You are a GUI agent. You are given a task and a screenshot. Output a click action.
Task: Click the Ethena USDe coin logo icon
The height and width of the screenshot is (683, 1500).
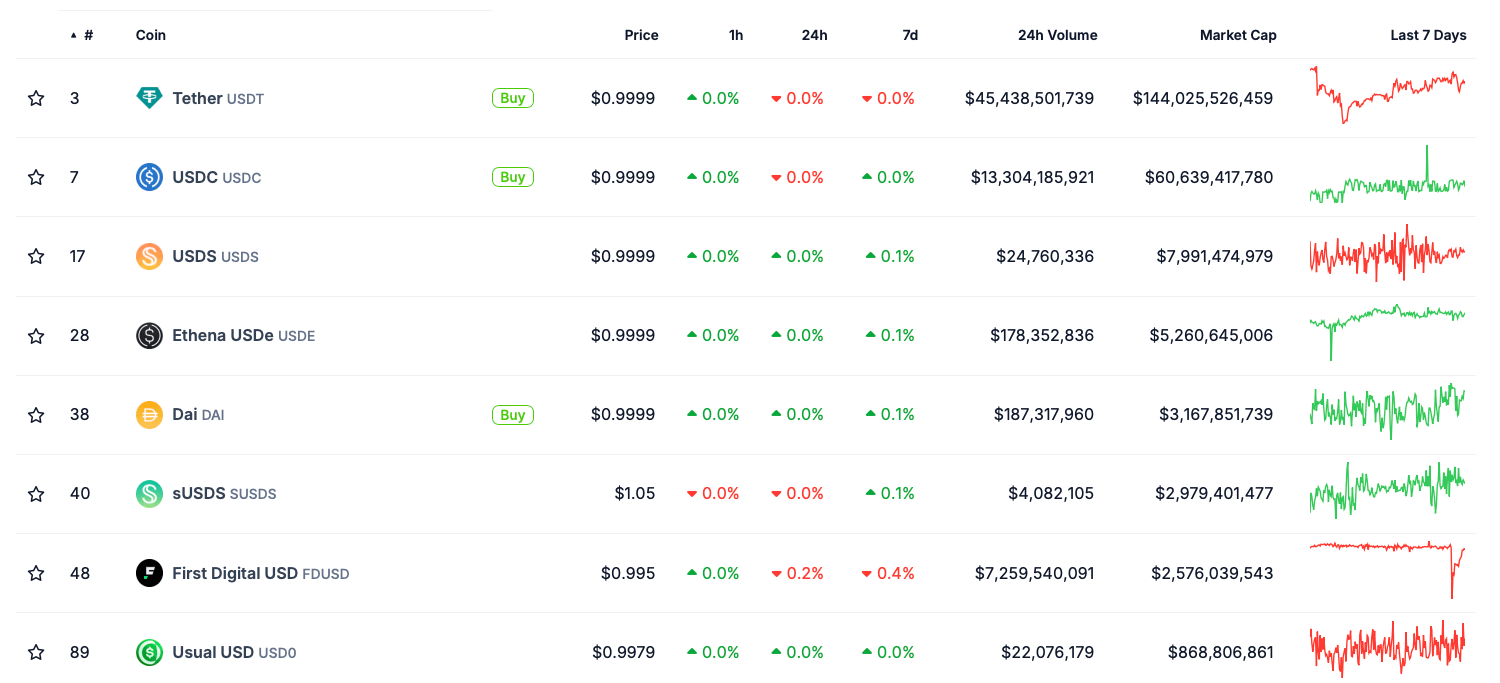149,335
